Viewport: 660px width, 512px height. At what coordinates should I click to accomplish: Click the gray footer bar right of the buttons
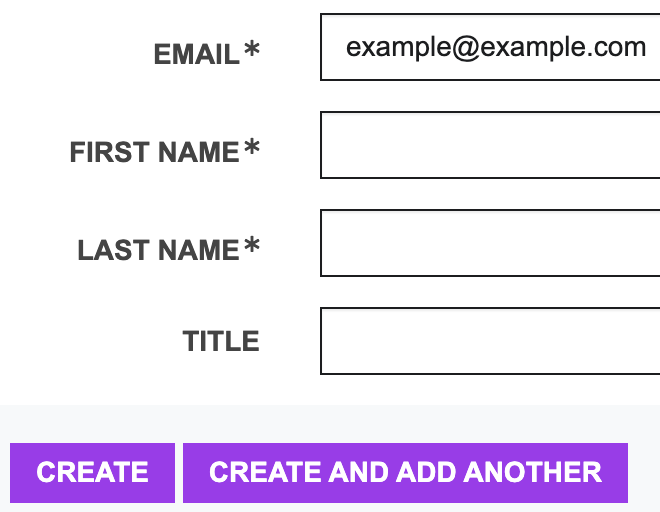(643, 472)
